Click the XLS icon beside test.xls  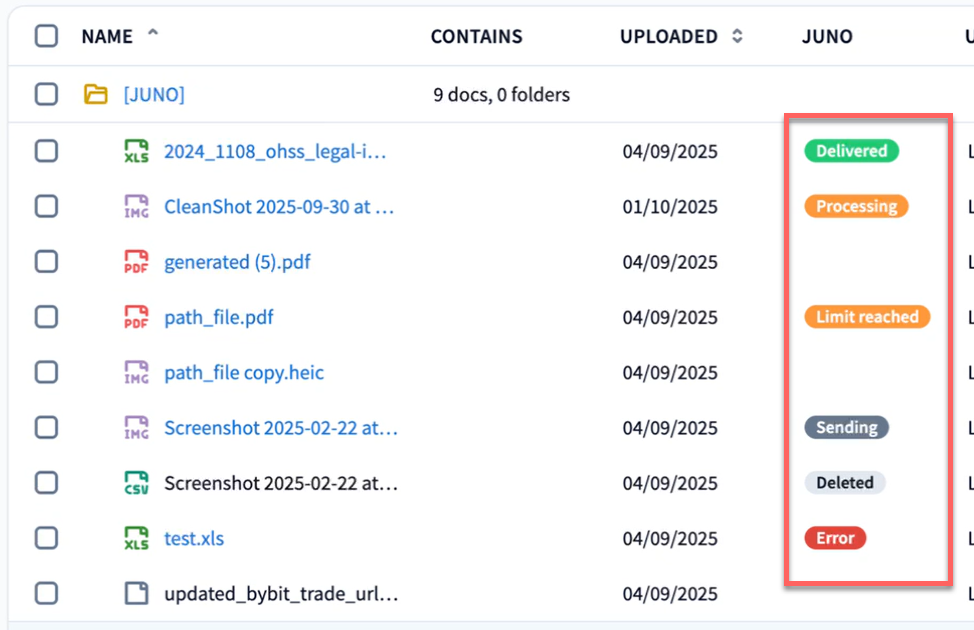(136, 539)
